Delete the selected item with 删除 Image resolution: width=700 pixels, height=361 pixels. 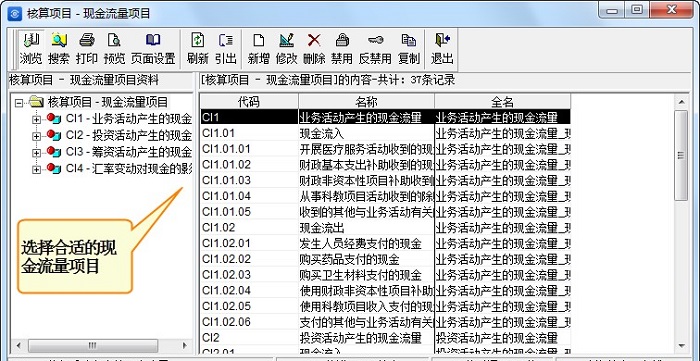tap(314, 48)
